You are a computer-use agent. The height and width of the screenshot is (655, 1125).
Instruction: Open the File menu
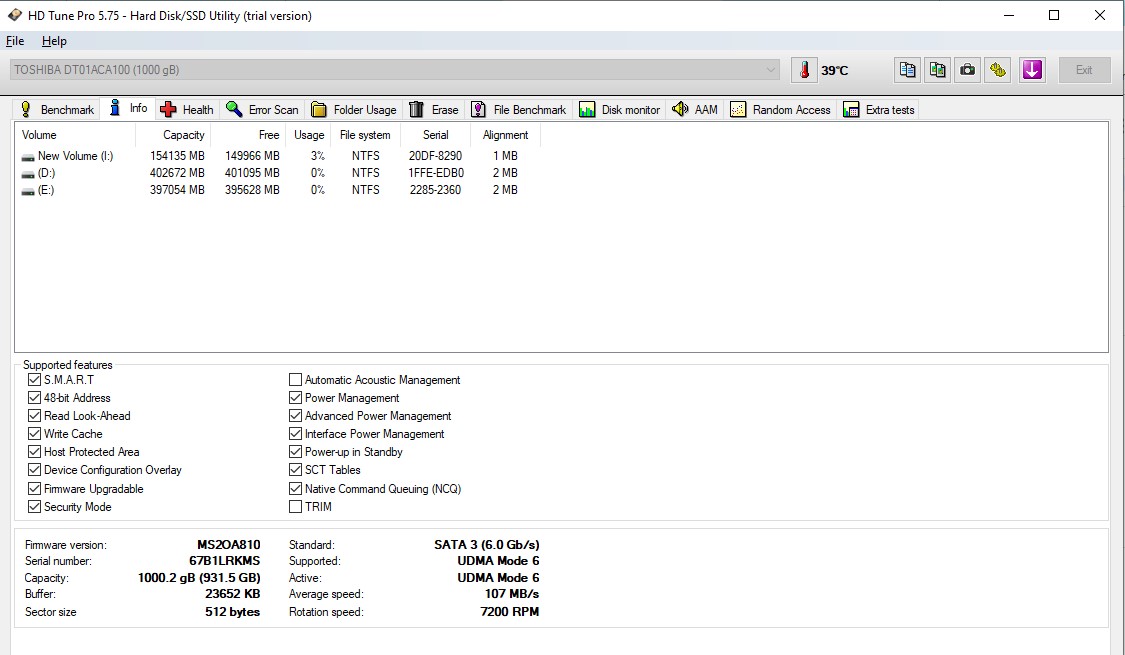[15, 41]
